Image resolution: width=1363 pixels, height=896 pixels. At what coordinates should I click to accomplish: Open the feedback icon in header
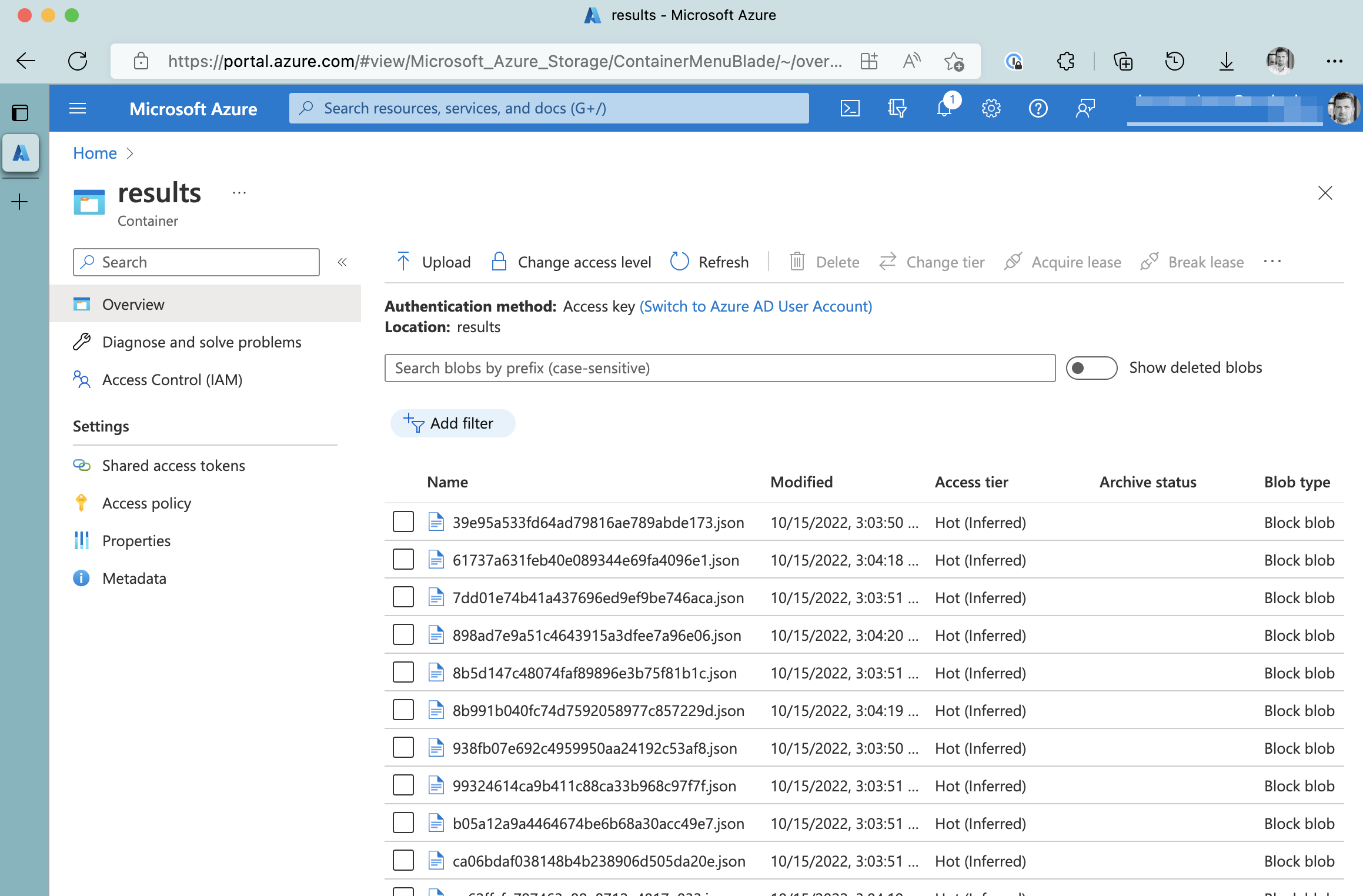tap(1085, 108)
